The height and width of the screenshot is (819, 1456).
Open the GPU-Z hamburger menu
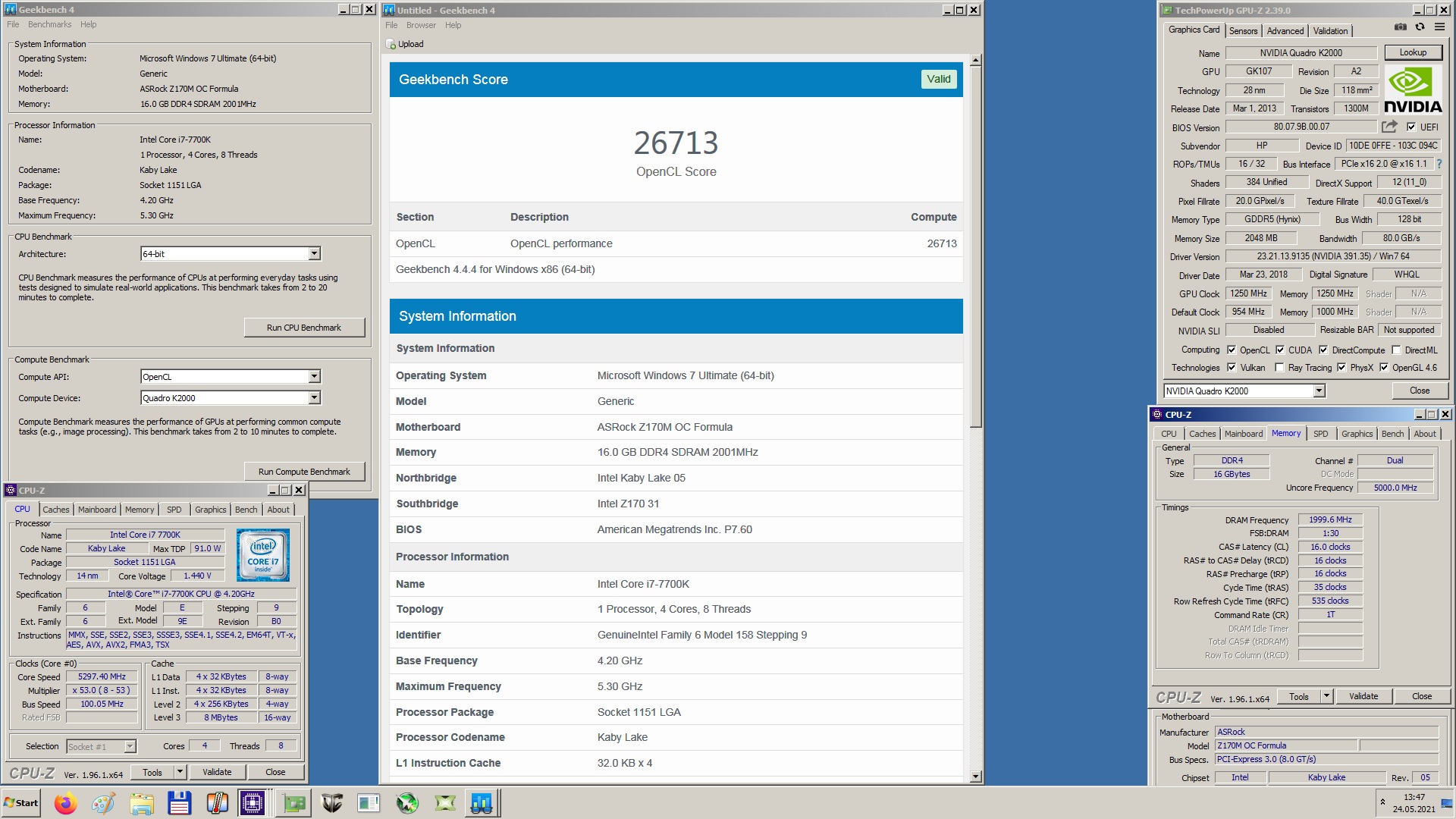pyautogui.click(x=1439, y=27)
